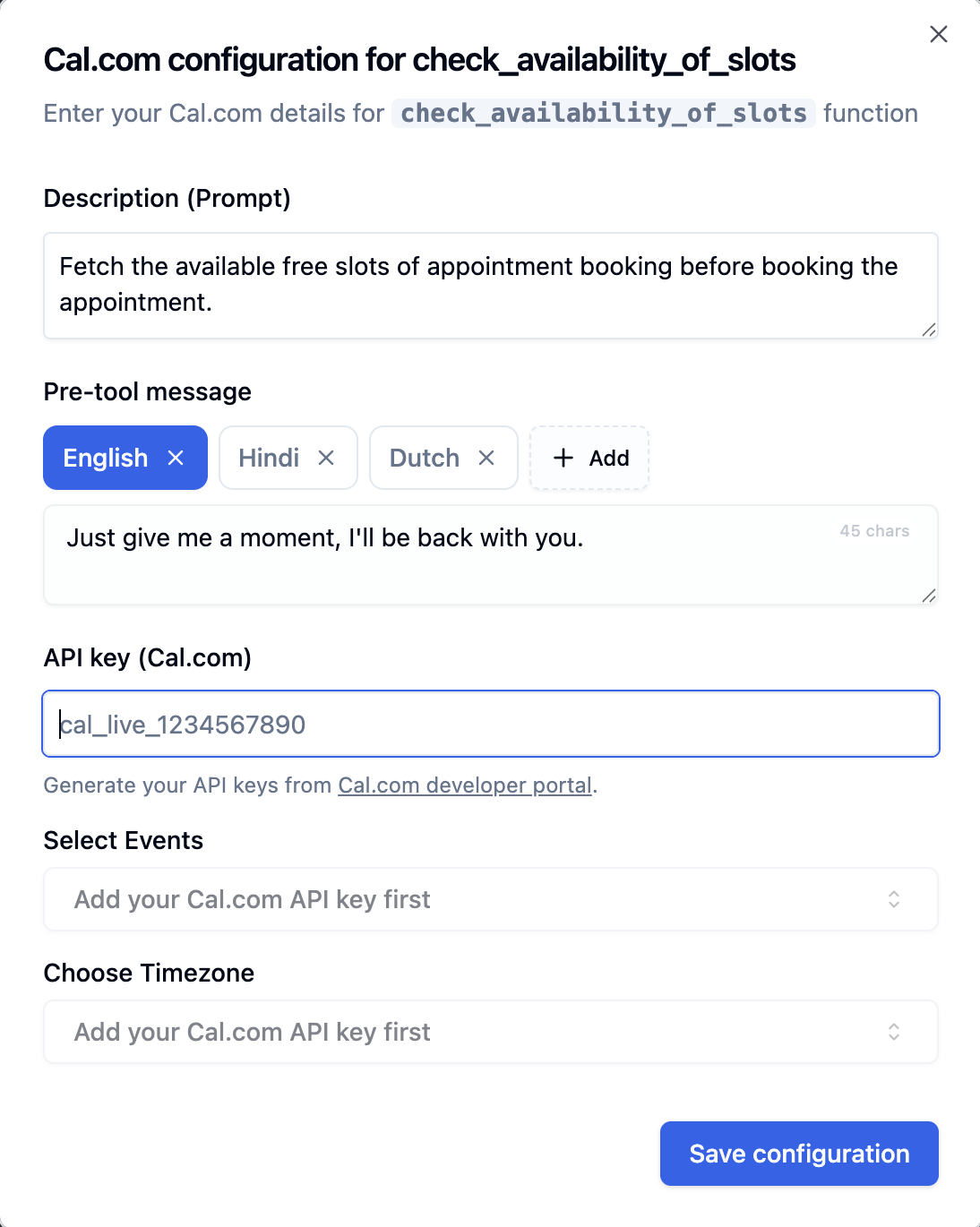This screenshot has width=980, height=1227.
Task: Open the Cal.com developer portal link
Action: [464, 785]
